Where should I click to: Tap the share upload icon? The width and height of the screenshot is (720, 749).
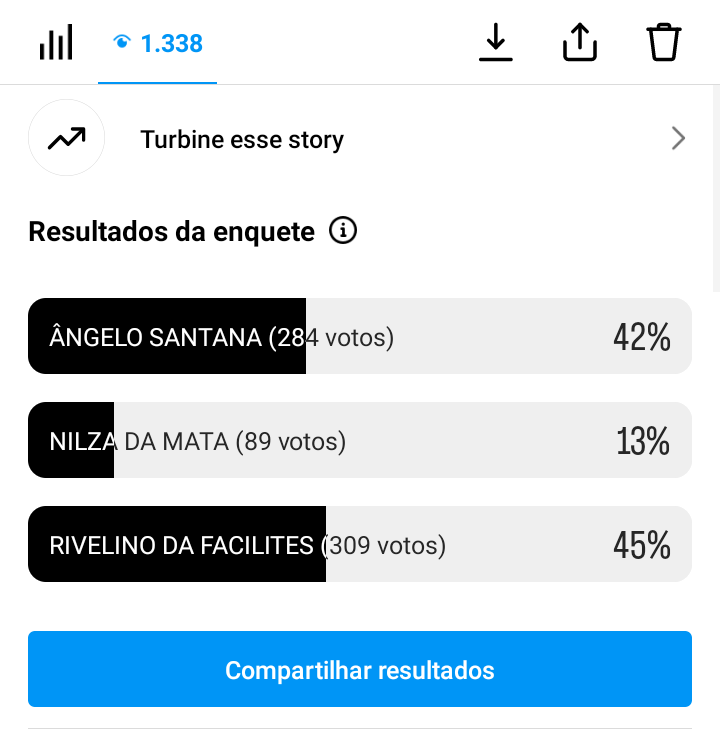coord(580,43)
